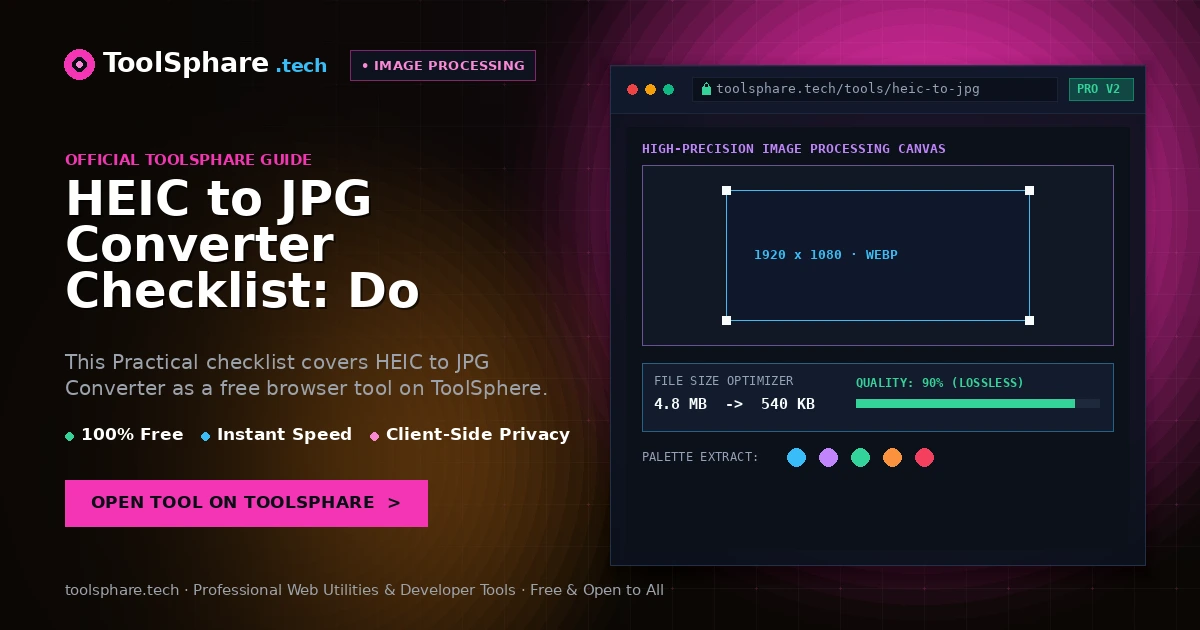Click the Instant Speed feature text
1200x630 pixels.
284,434
